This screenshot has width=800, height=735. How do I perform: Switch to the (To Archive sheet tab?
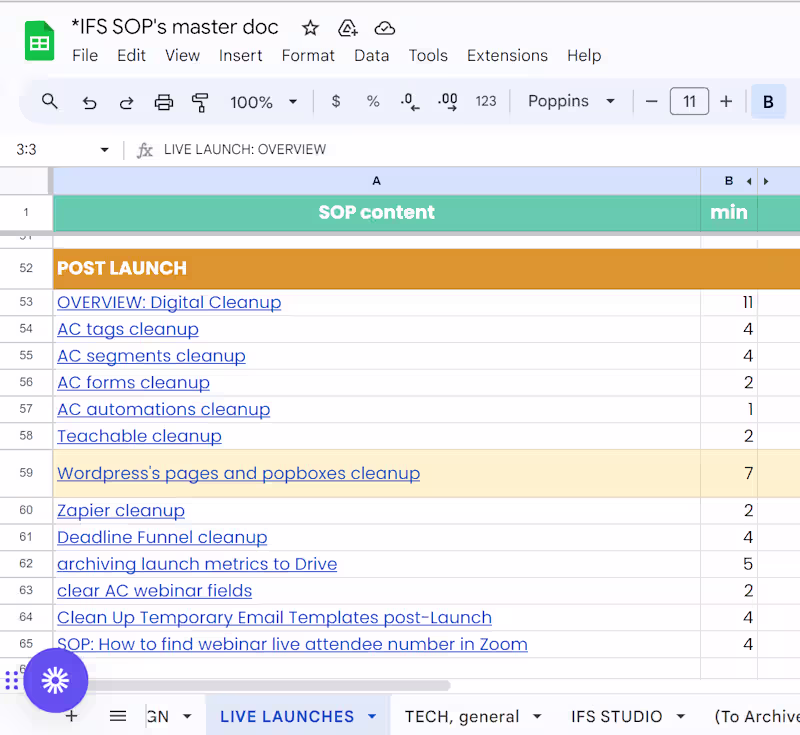pos(757,717)
